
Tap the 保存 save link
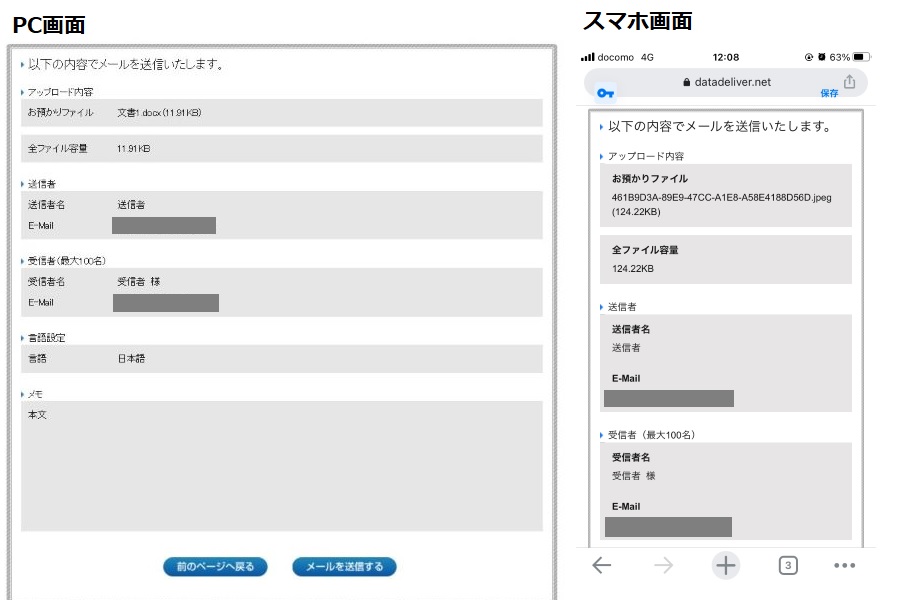(x=829, y=93)
